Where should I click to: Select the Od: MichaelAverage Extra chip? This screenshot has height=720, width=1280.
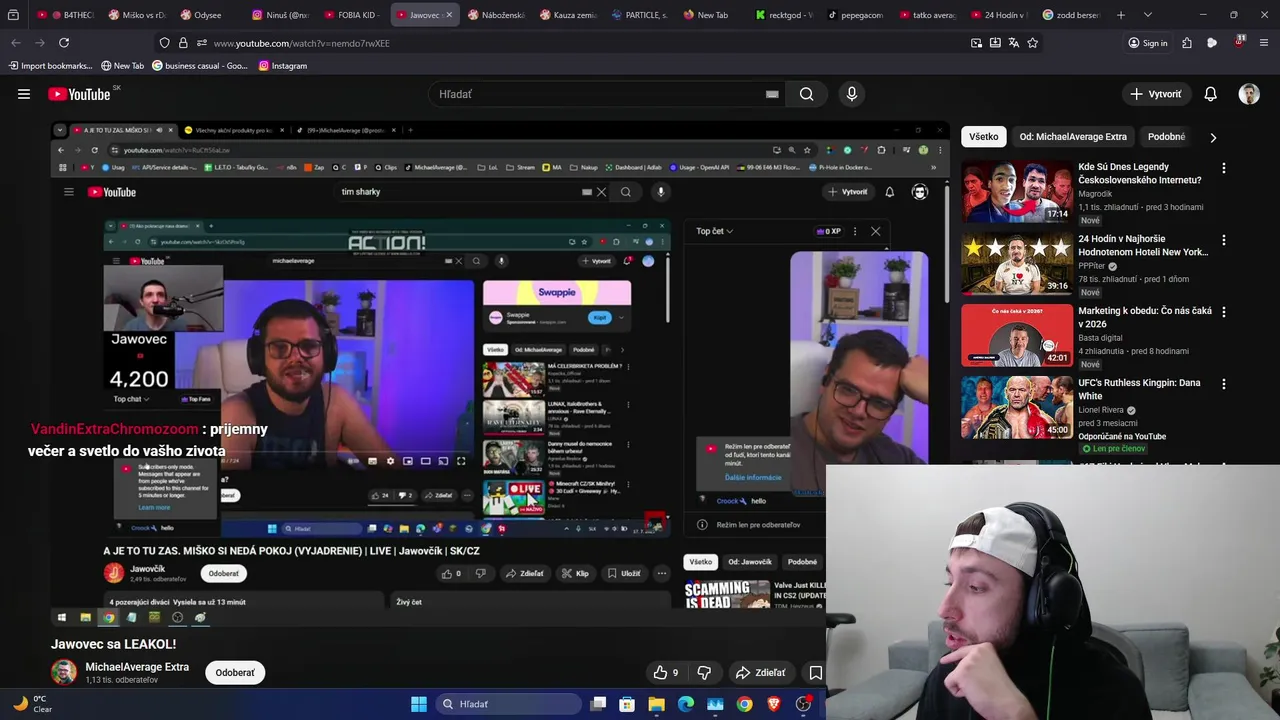[x=1073, y=137]
